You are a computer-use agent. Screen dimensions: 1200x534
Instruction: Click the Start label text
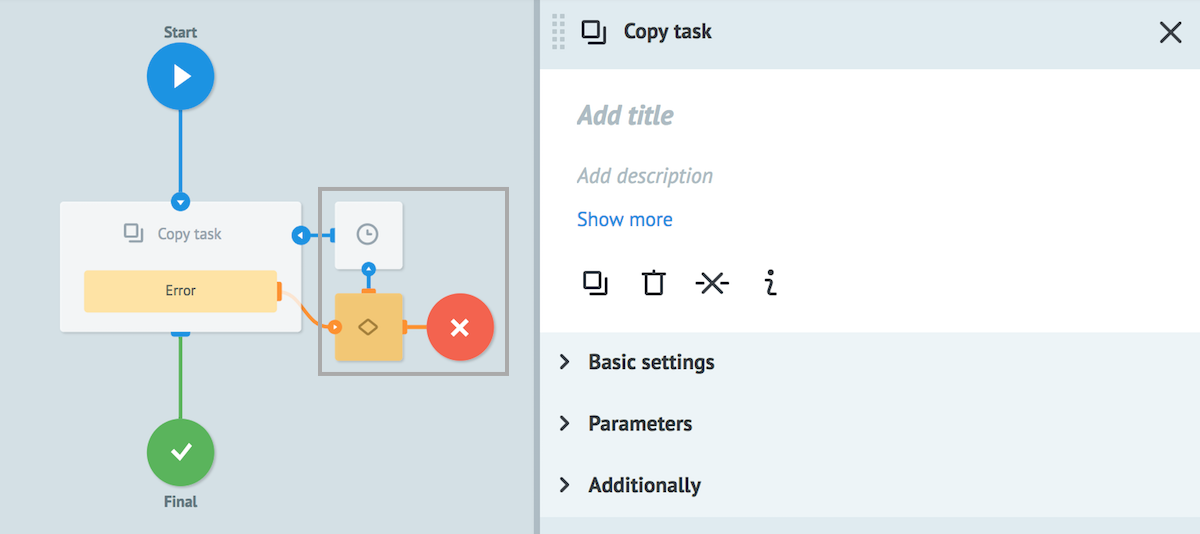[181, 32]
